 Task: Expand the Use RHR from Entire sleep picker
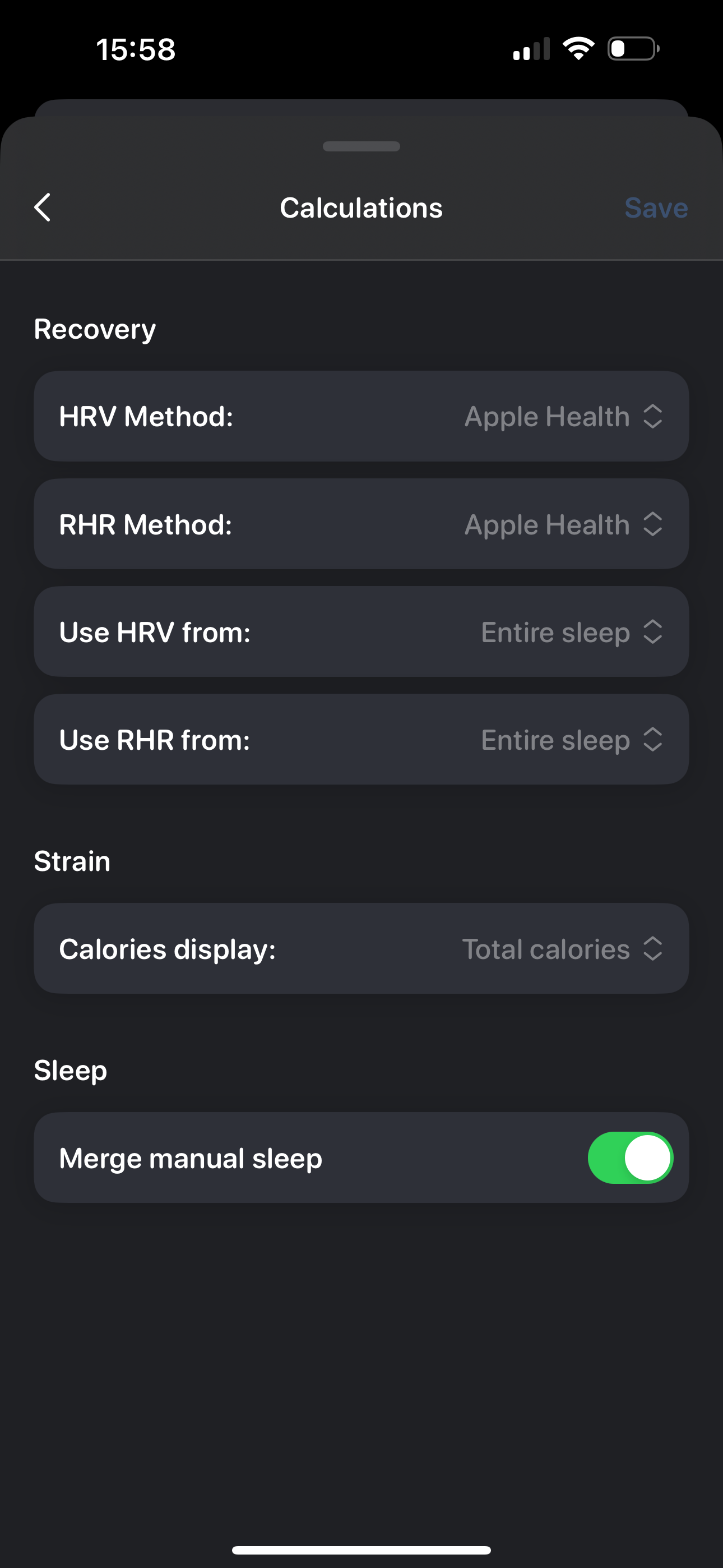tap(572, 740)
